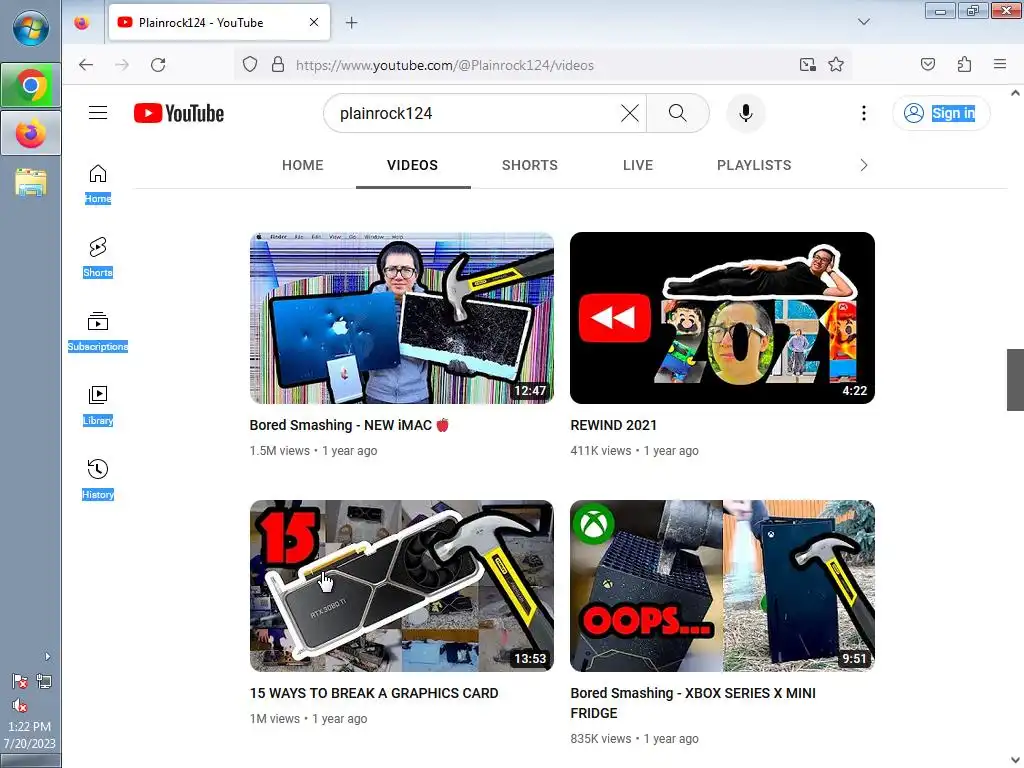Click the YouTube logo

pos(179,113)
